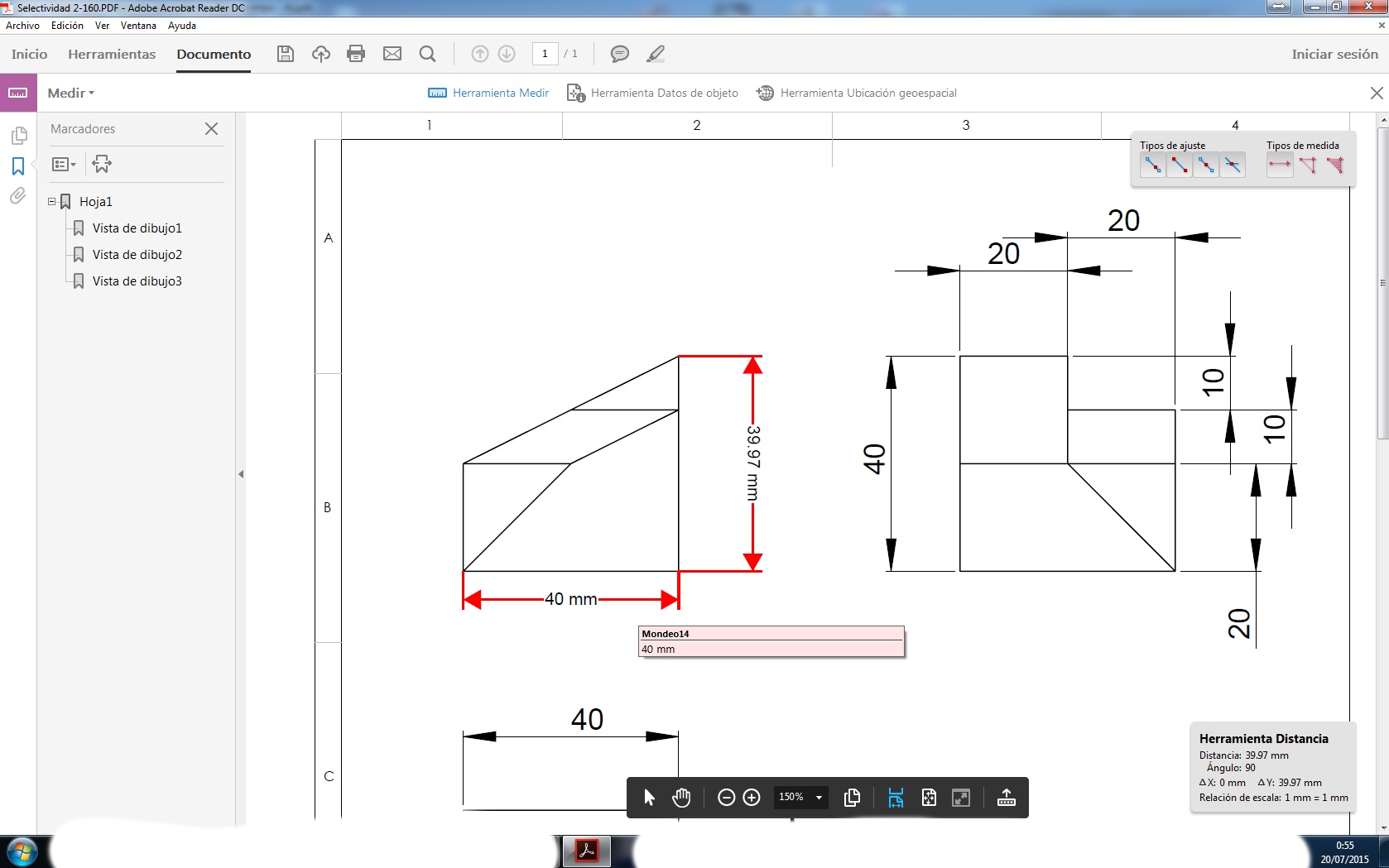Viewport: 1389px width, 868px height.
Task: Open bookmark Vista de dibujo1
Action: click(x=137, y=228)
